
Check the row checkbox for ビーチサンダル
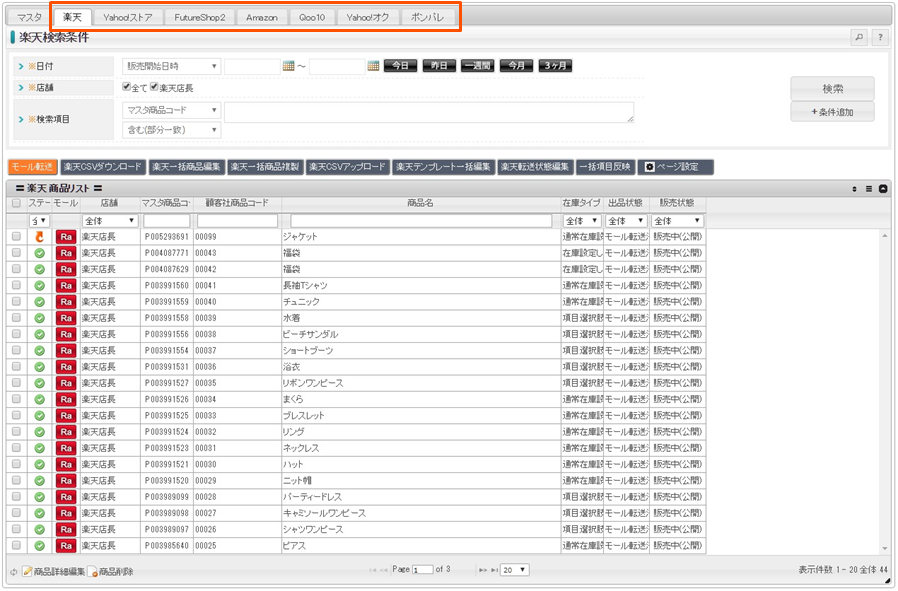click(x=16, y=334)
